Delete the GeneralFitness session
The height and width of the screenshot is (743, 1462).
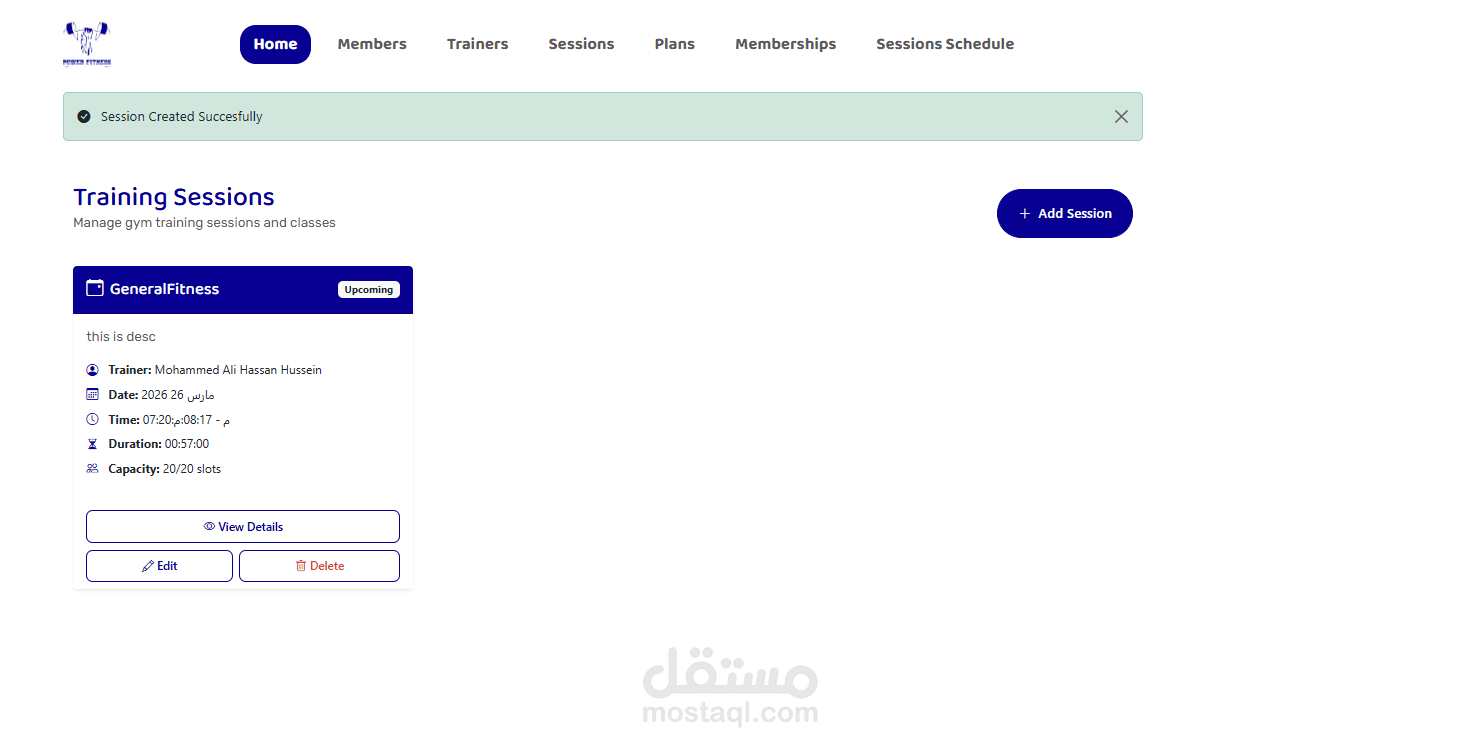tap(319, 566)
